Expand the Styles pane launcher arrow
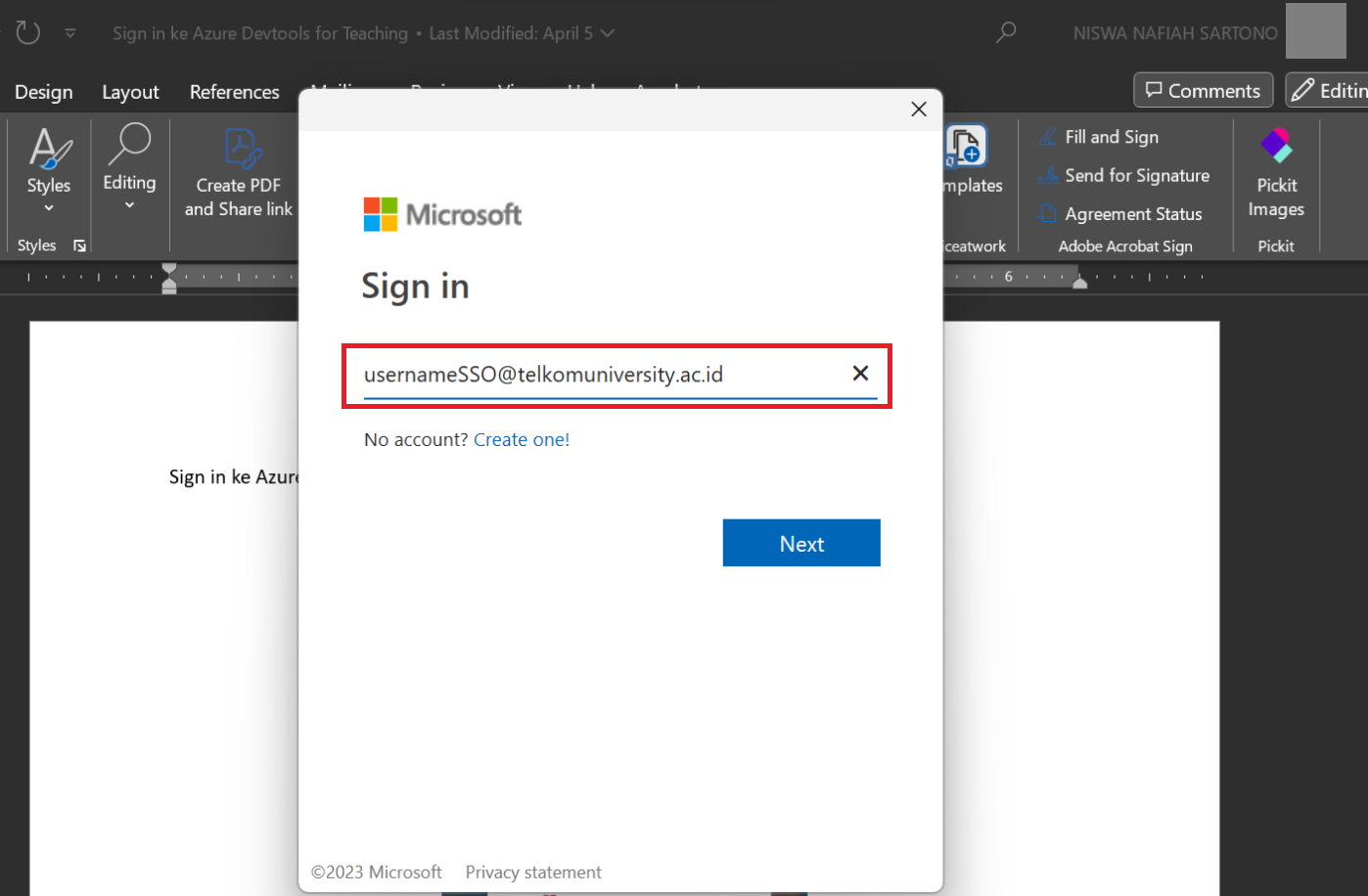The image size is (1368, 896). 79,246
